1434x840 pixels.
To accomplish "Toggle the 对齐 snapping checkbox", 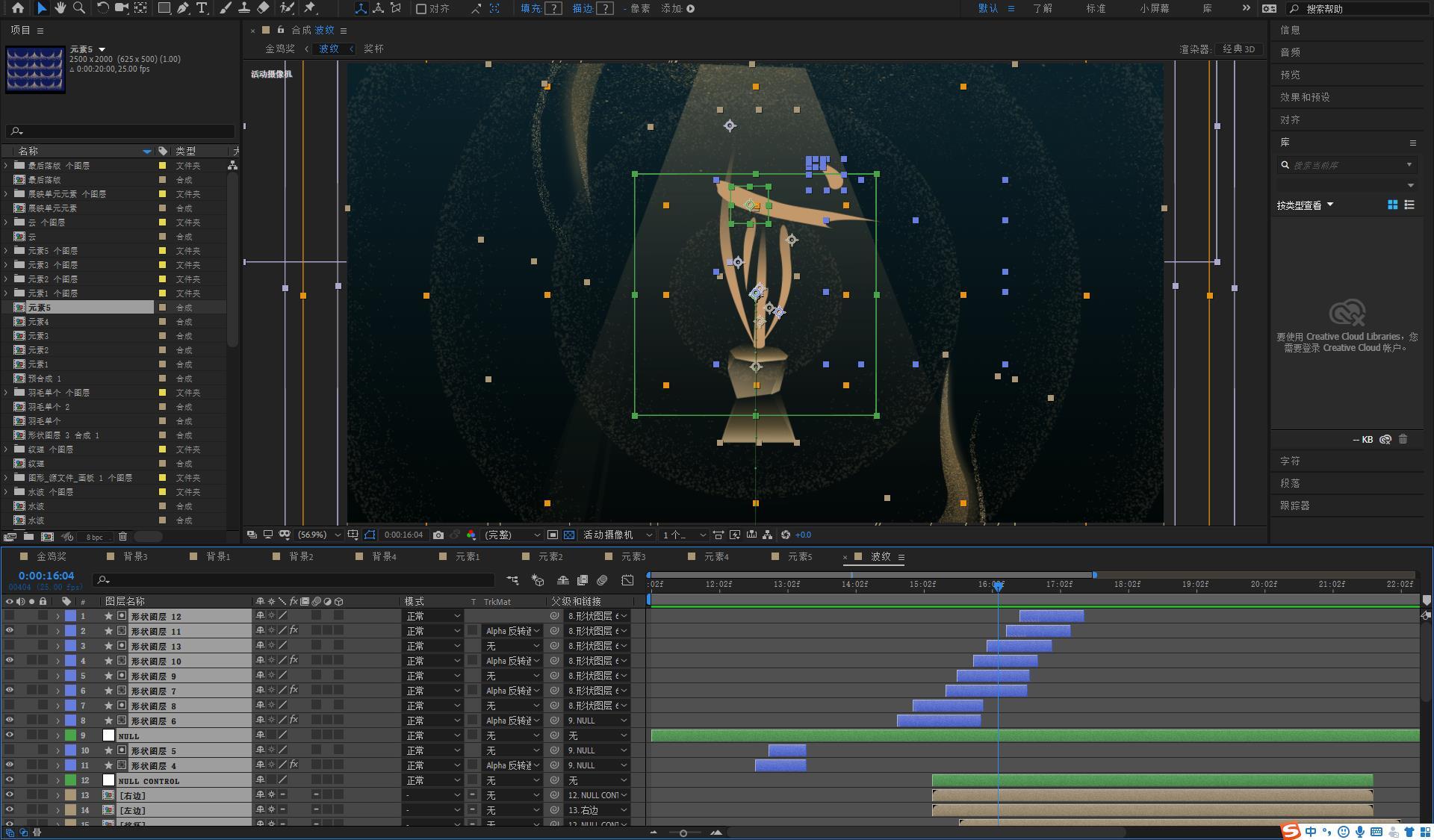I will tap(421, 9).
